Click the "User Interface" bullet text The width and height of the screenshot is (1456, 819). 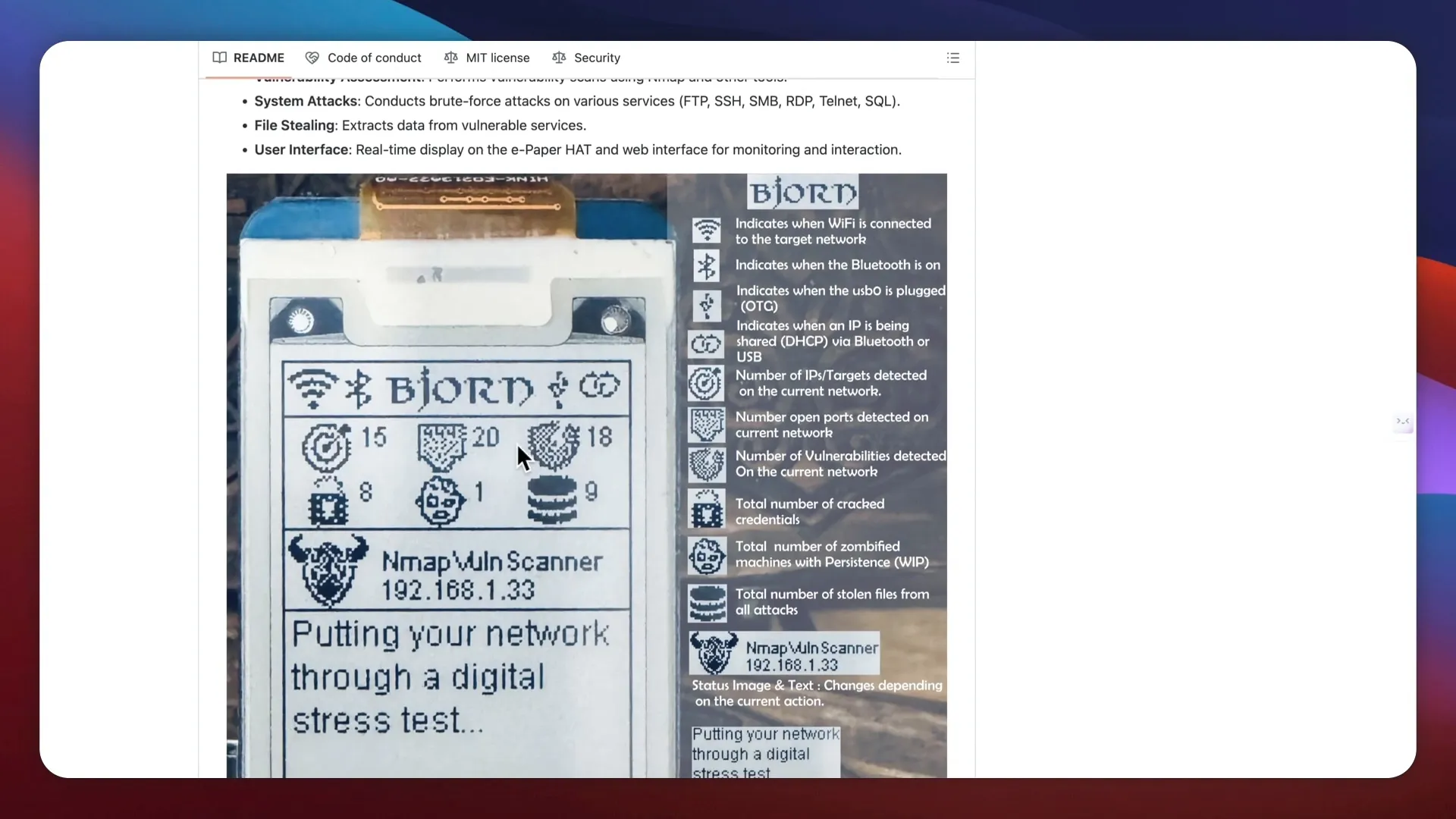point(578,149)
